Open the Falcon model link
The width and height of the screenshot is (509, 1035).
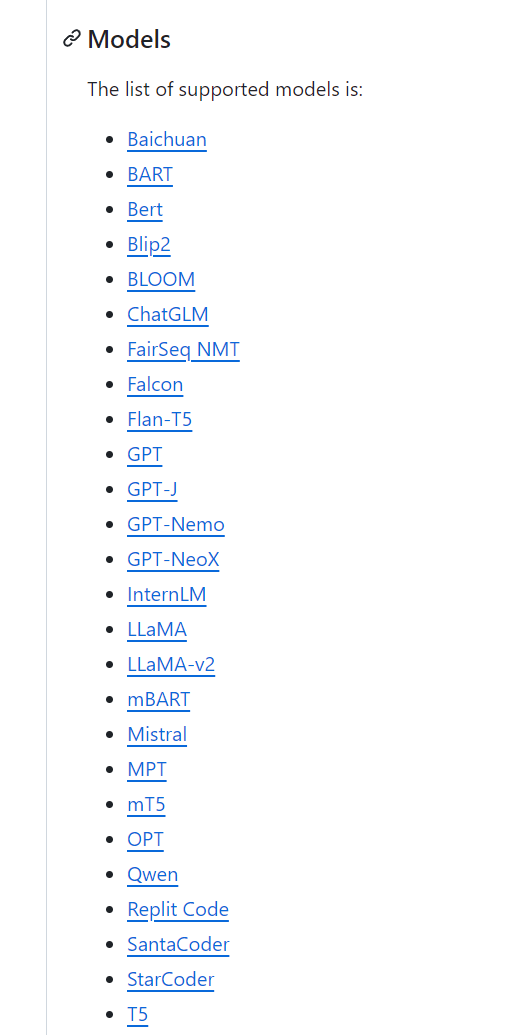pos(155,384)
